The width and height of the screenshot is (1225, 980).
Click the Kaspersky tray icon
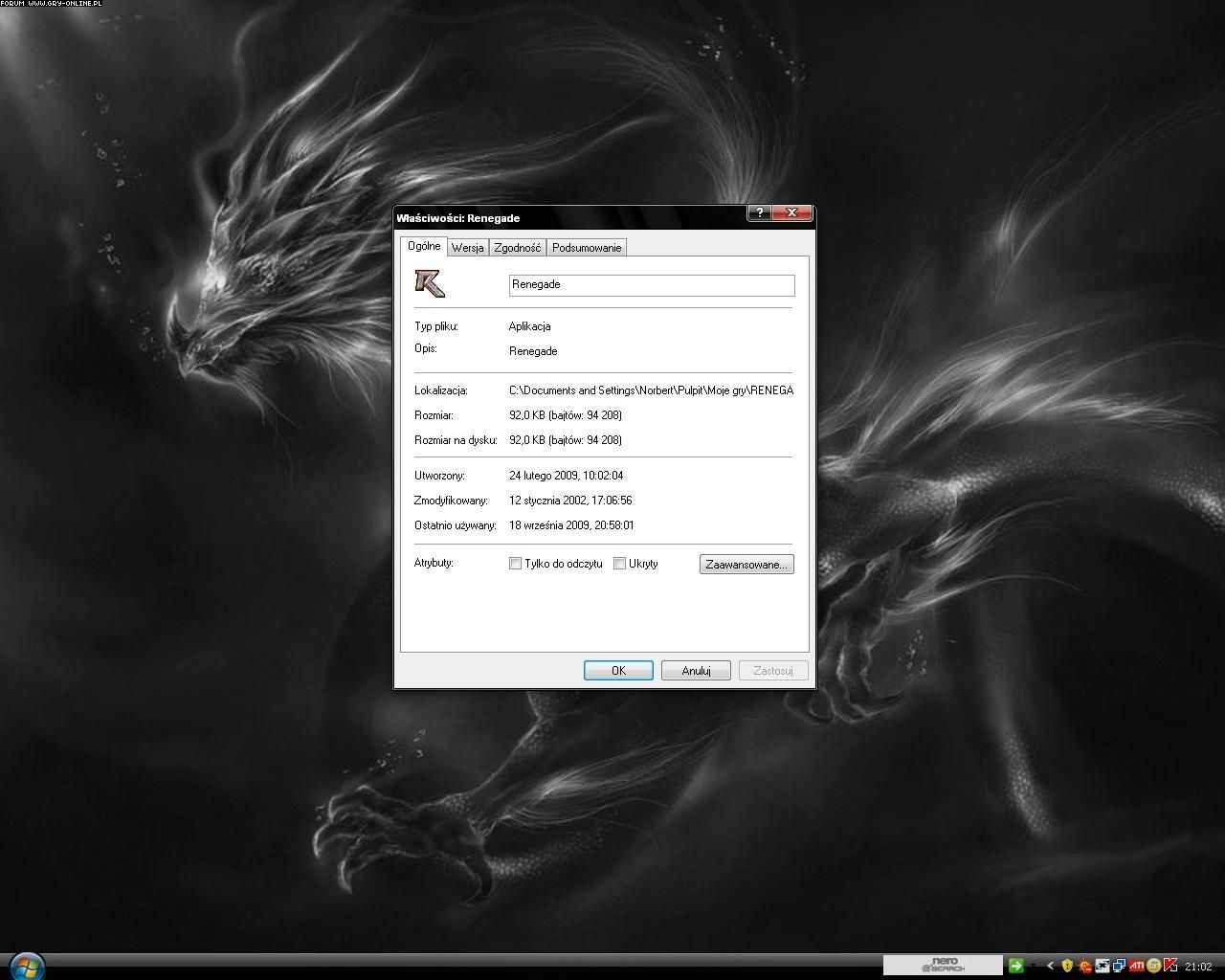tap(1169, 966)
